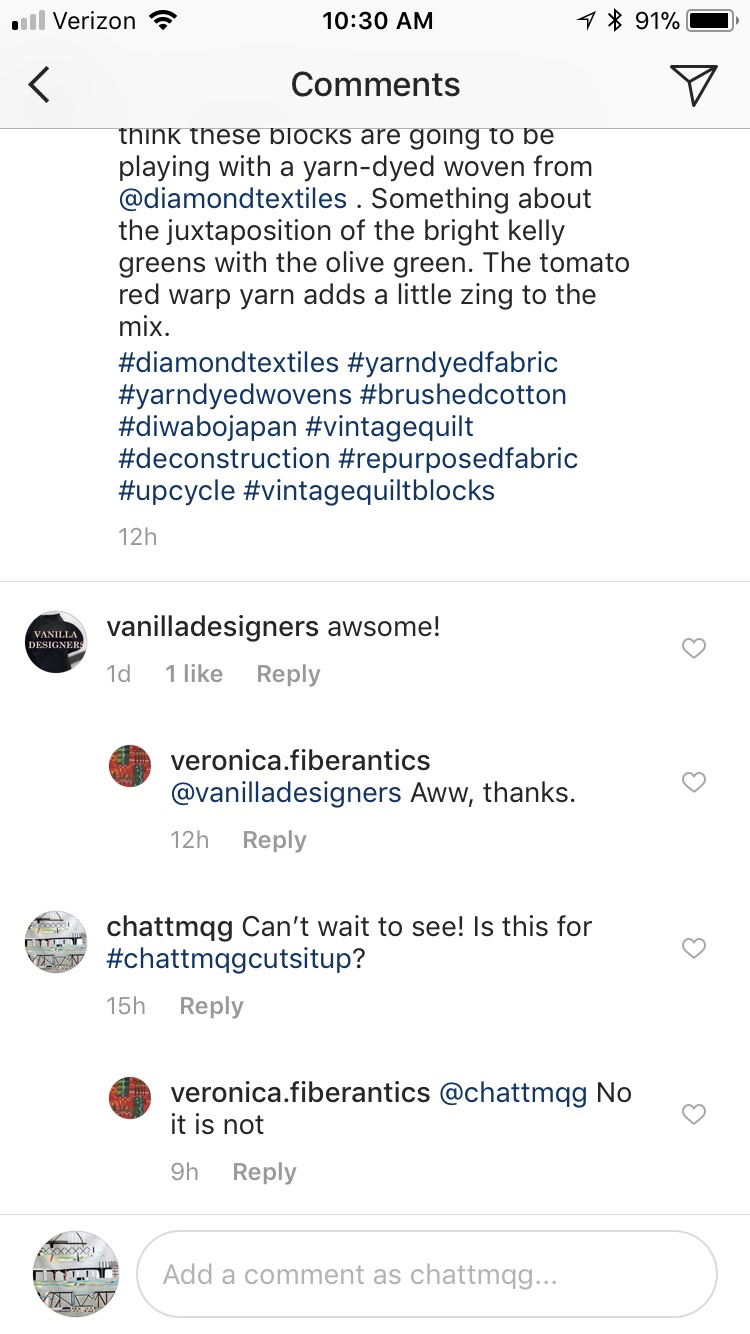Like chattmqg's "Can't wait to see" comment
The height and width of the screenshot is (1334, 750).
(693, 947)
